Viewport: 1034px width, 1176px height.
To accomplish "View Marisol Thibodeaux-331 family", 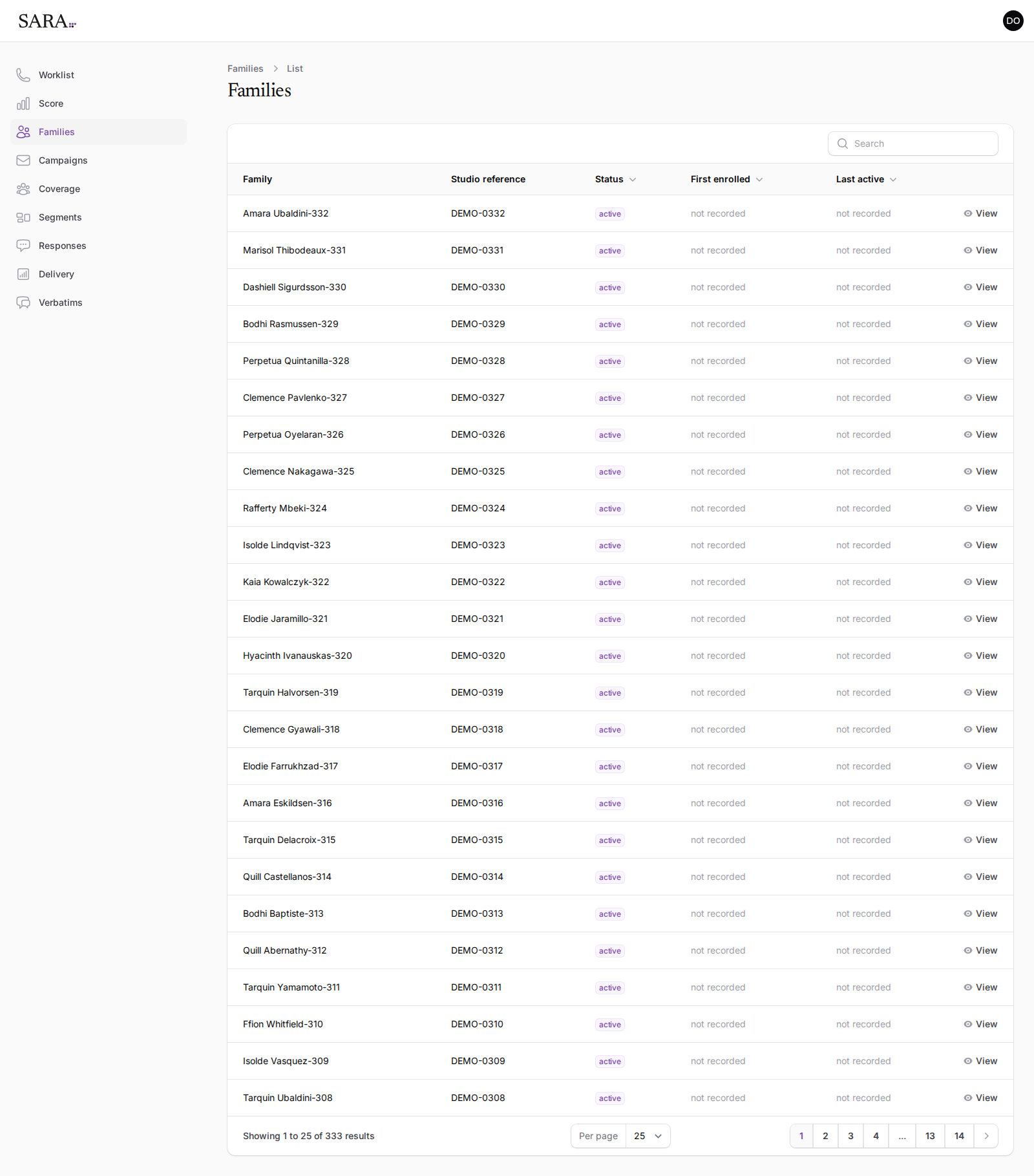I will click(980, 250).
